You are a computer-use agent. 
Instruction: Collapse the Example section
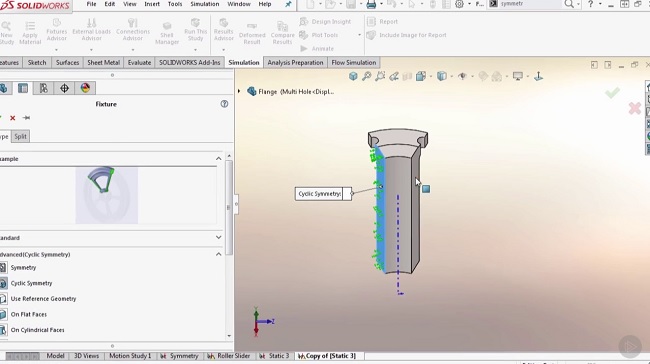(218, 159)
